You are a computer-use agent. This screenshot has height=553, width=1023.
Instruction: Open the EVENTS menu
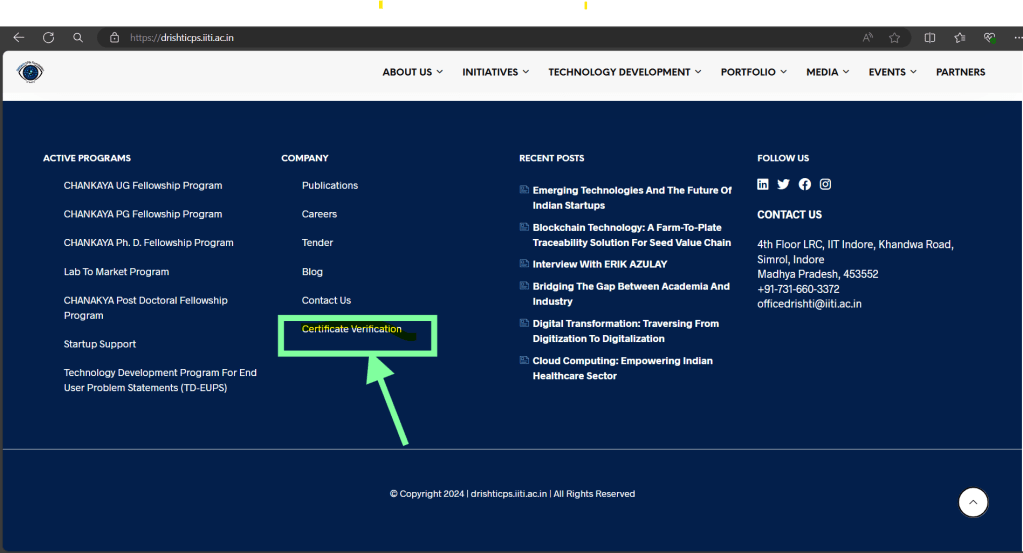pyautogui.click(x=892, y=72)
